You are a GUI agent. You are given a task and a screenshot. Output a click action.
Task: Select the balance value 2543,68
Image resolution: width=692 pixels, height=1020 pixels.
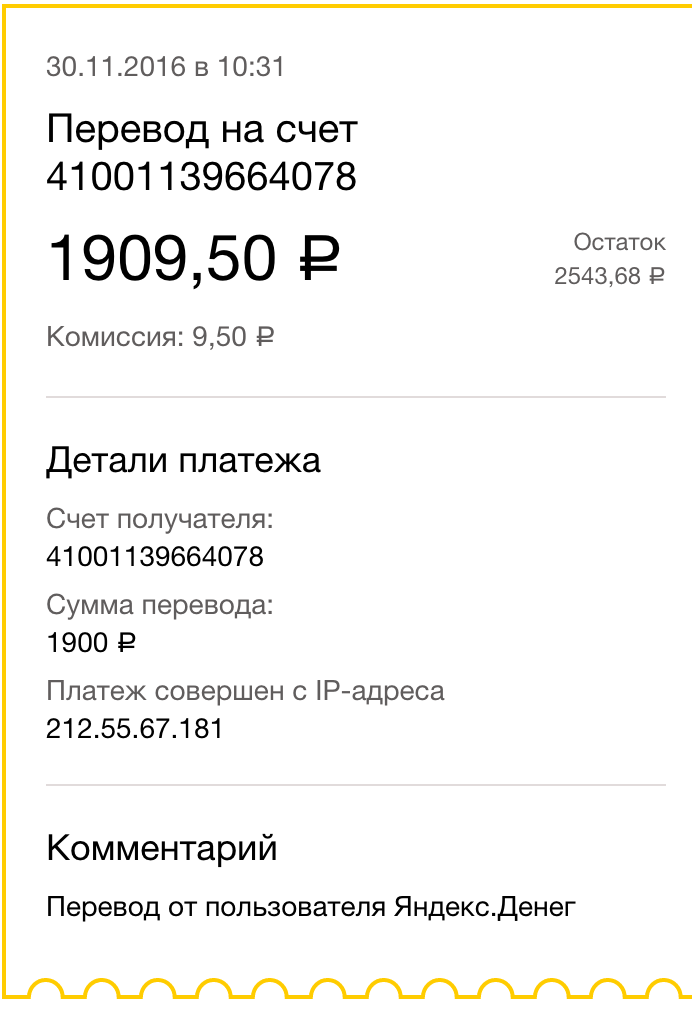point(597,276)
